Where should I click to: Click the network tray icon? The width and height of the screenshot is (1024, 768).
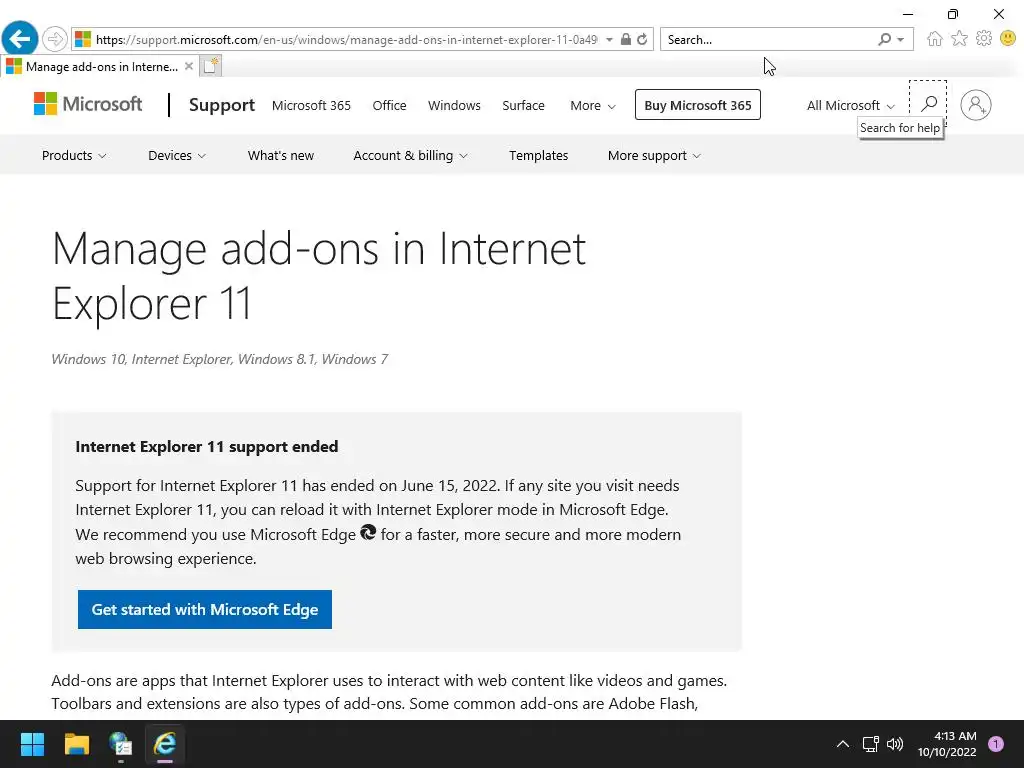[x=871, y=744]
